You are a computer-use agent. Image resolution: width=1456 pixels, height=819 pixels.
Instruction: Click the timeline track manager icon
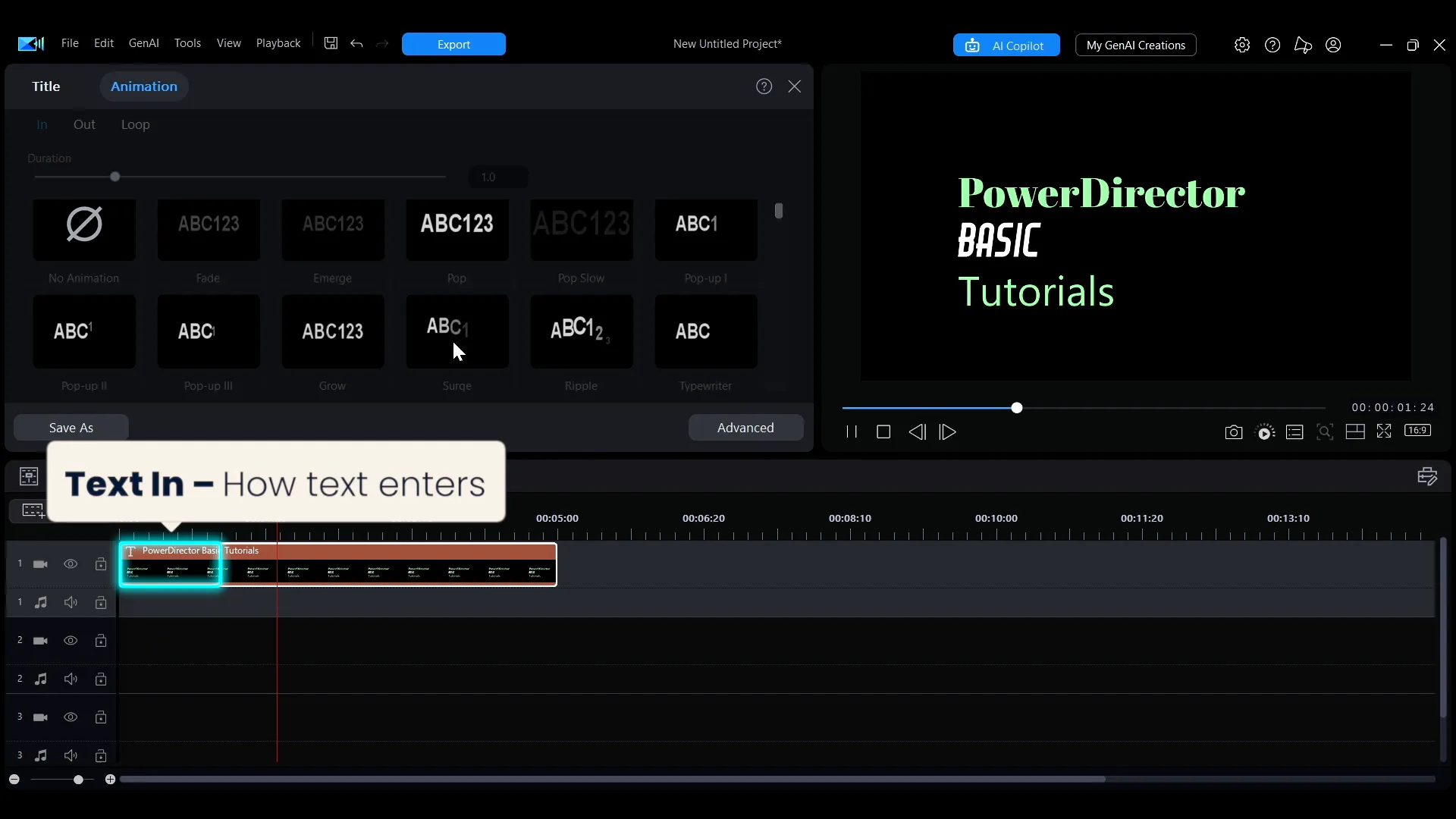point(29,475)
